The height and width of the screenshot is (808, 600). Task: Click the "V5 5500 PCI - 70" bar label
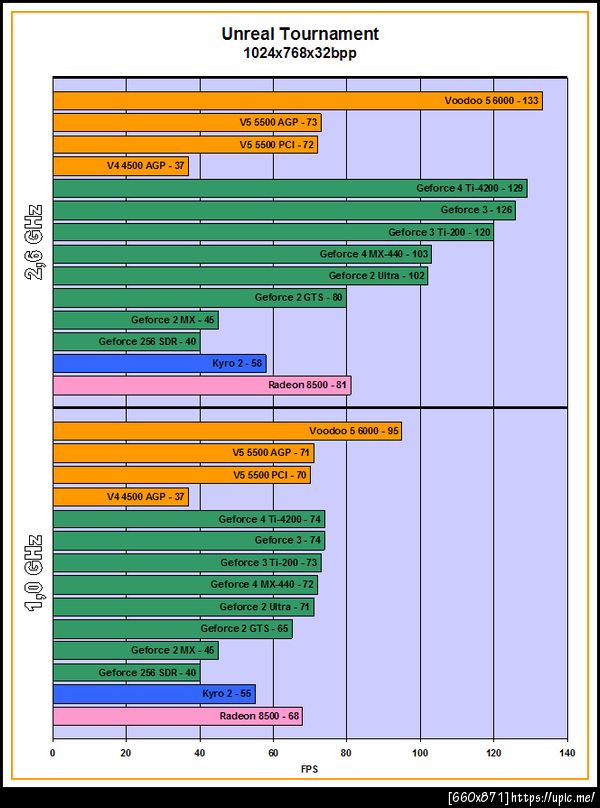[x=270, y=475]
